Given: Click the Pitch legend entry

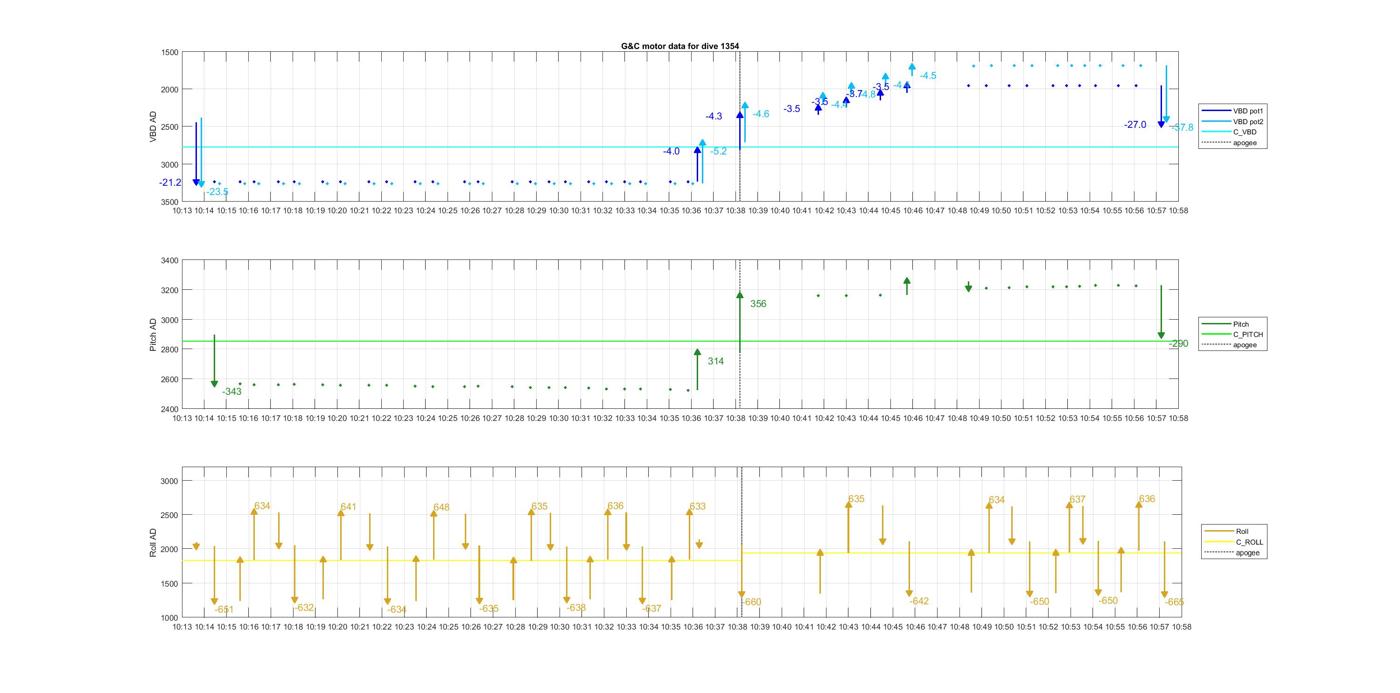Looking at the screenshot, I should (1241, 324).
